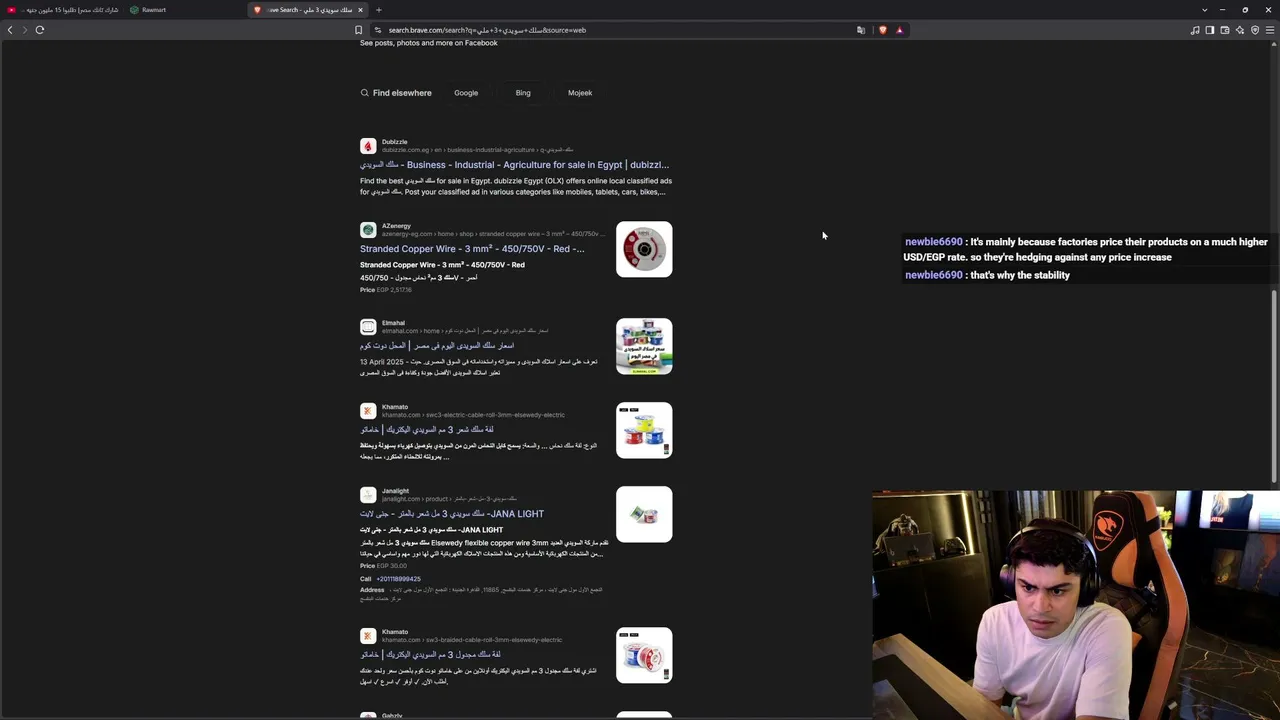Open the site settings icon in address bar
This screenshot has height=720, width=1280.
tap(377, 30)
